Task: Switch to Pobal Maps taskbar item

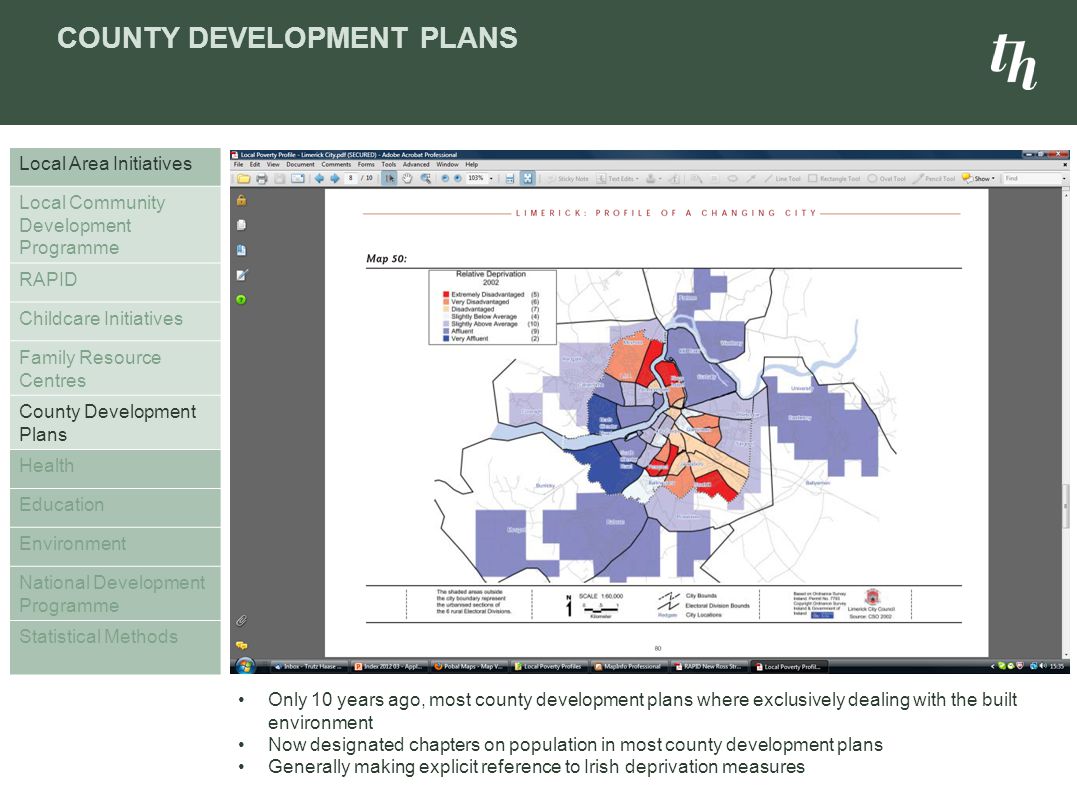Action: pyautogui.click(x=469, y=666)
